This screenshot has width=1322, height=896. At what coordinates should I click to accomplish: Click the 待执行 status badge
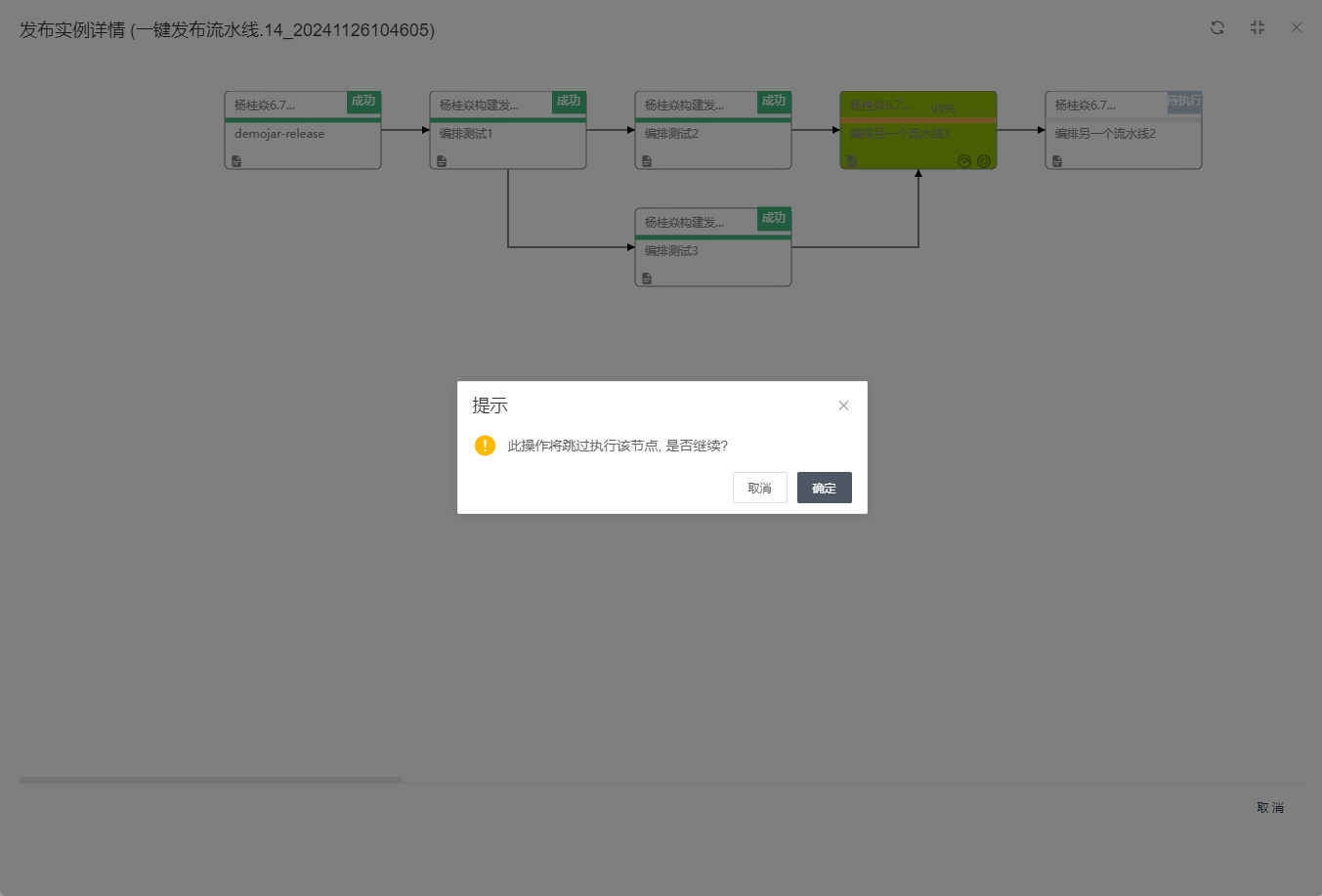[x=1184, y=101]
